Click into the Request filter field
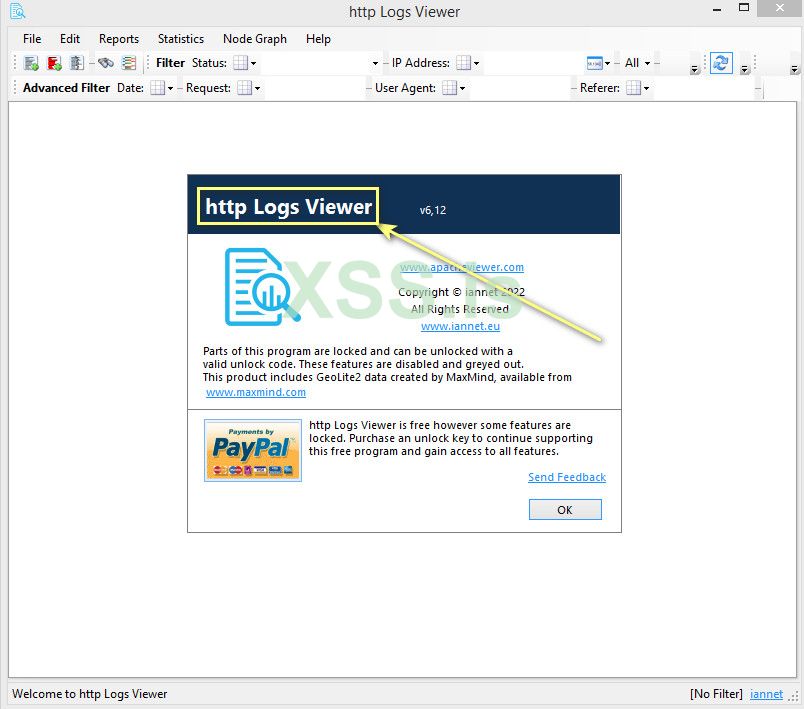 pos(314,88)
